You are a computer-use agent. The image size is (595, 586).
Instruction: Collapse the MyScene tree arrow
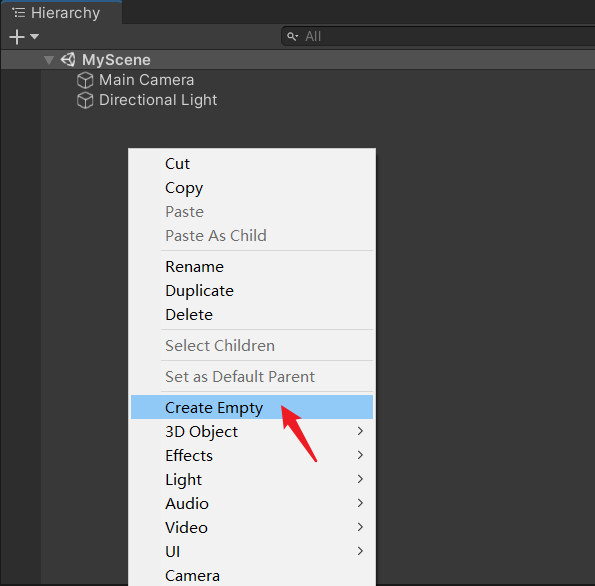(x=49, y=60)
